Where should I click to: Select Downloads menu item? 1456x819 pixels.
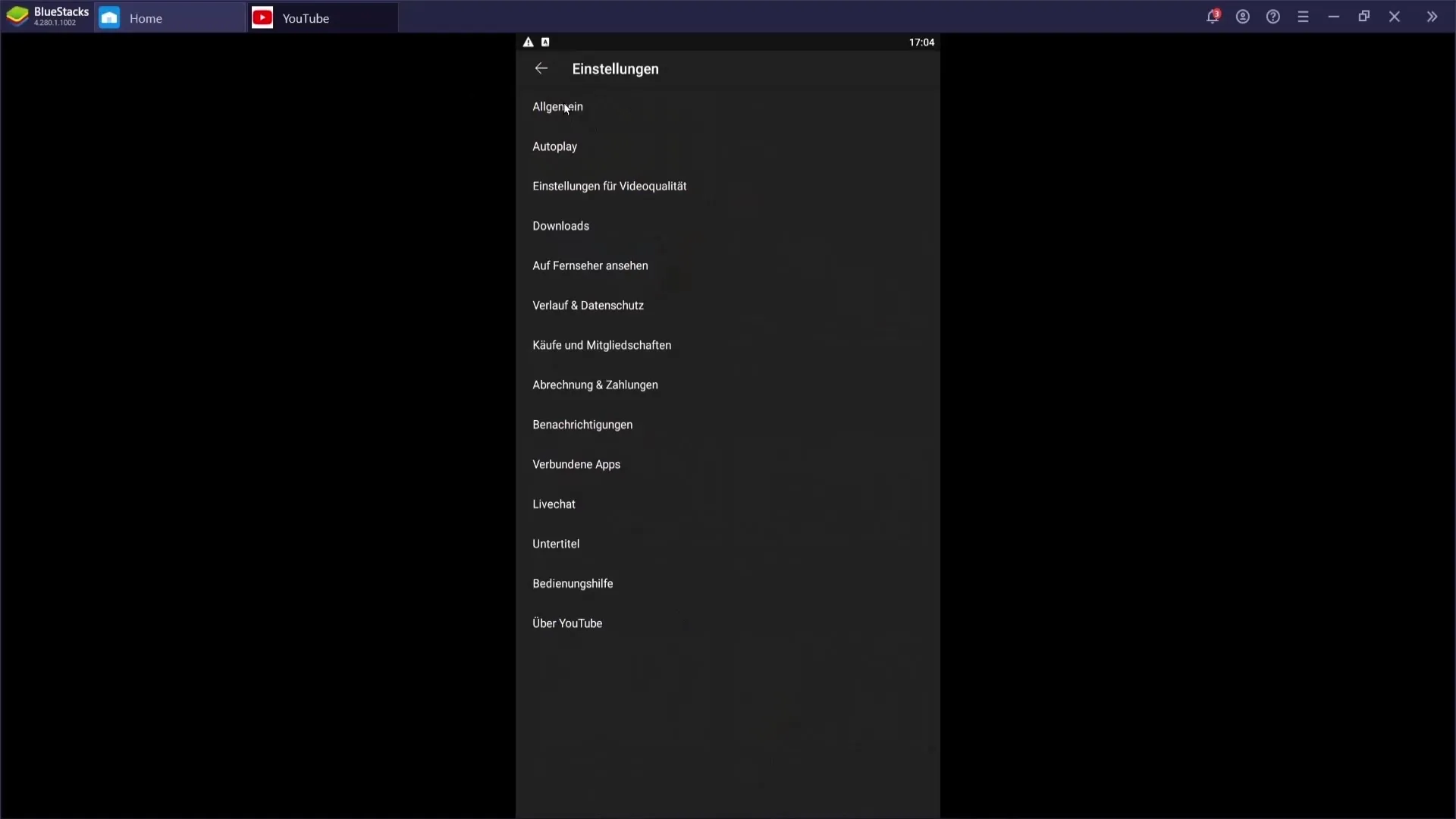tap(562, 226)
